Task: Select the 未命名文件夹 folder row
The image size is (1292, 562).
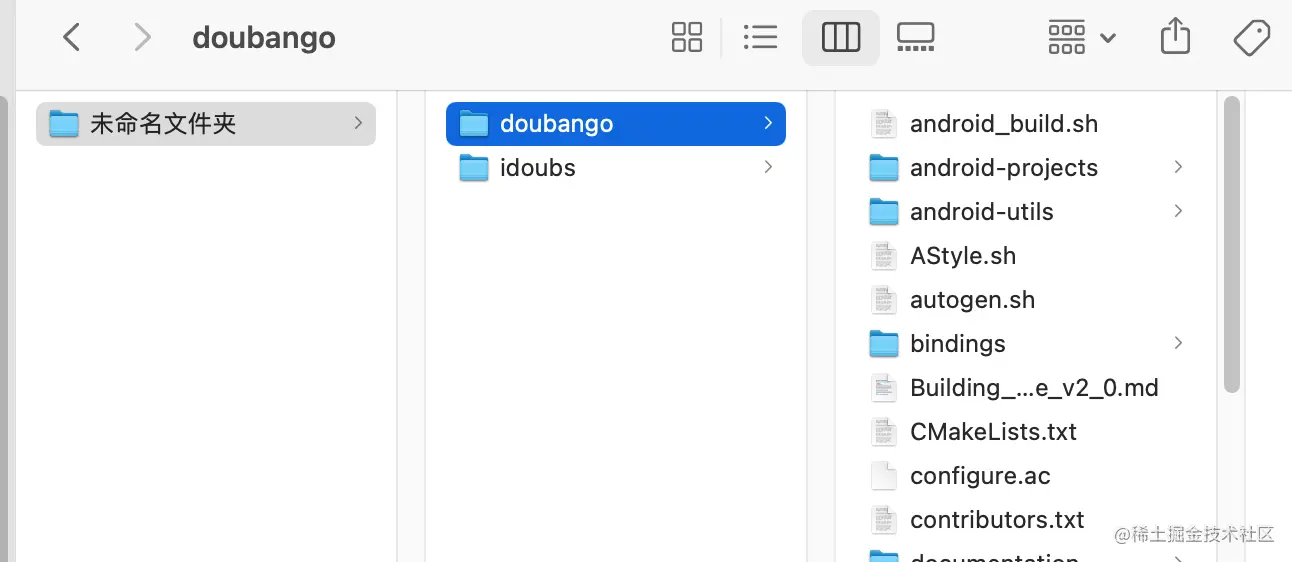Action: 206,124
